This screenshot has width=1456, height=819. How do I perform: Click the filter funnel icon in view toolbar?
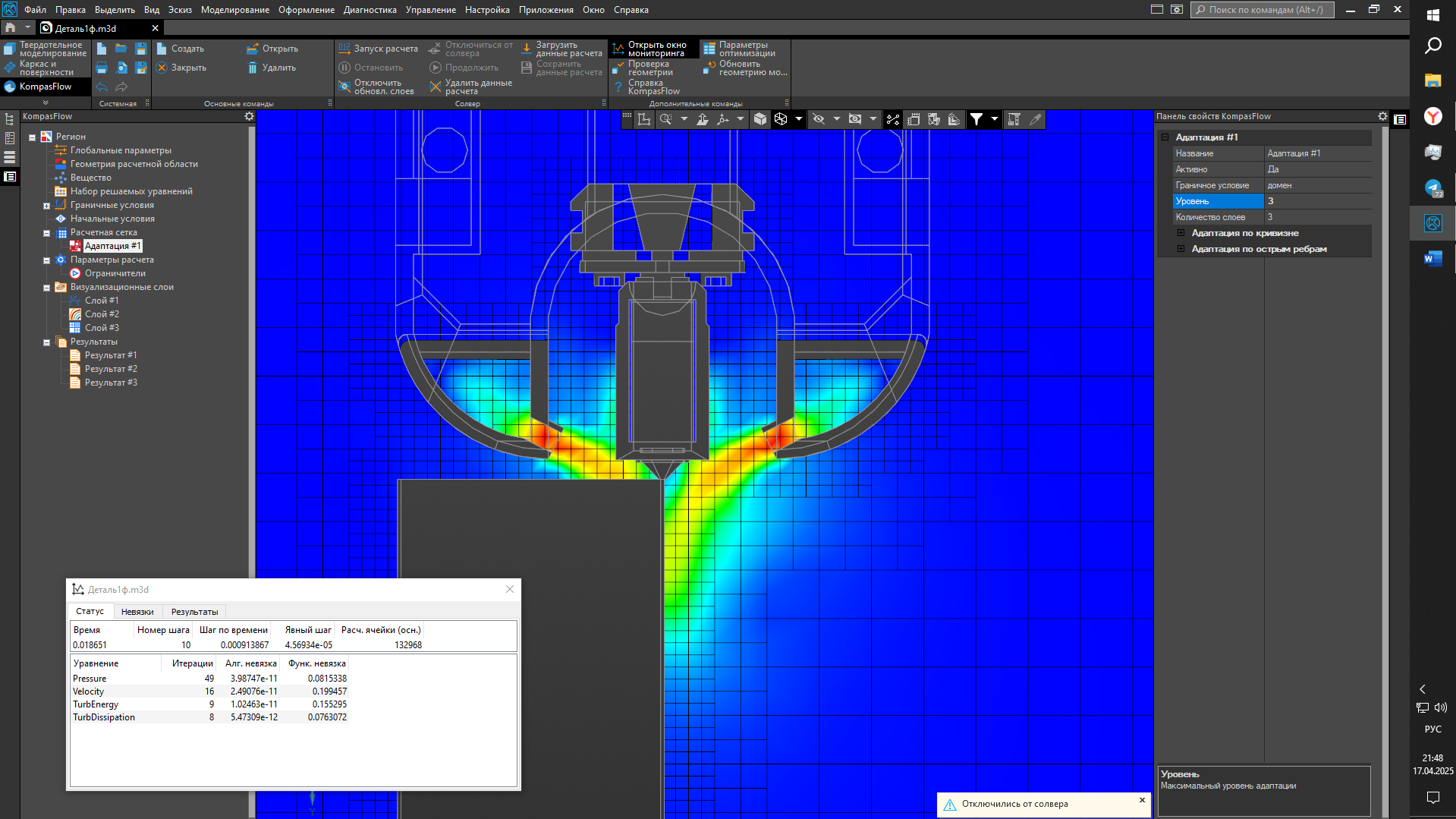(x=976, y=119)
